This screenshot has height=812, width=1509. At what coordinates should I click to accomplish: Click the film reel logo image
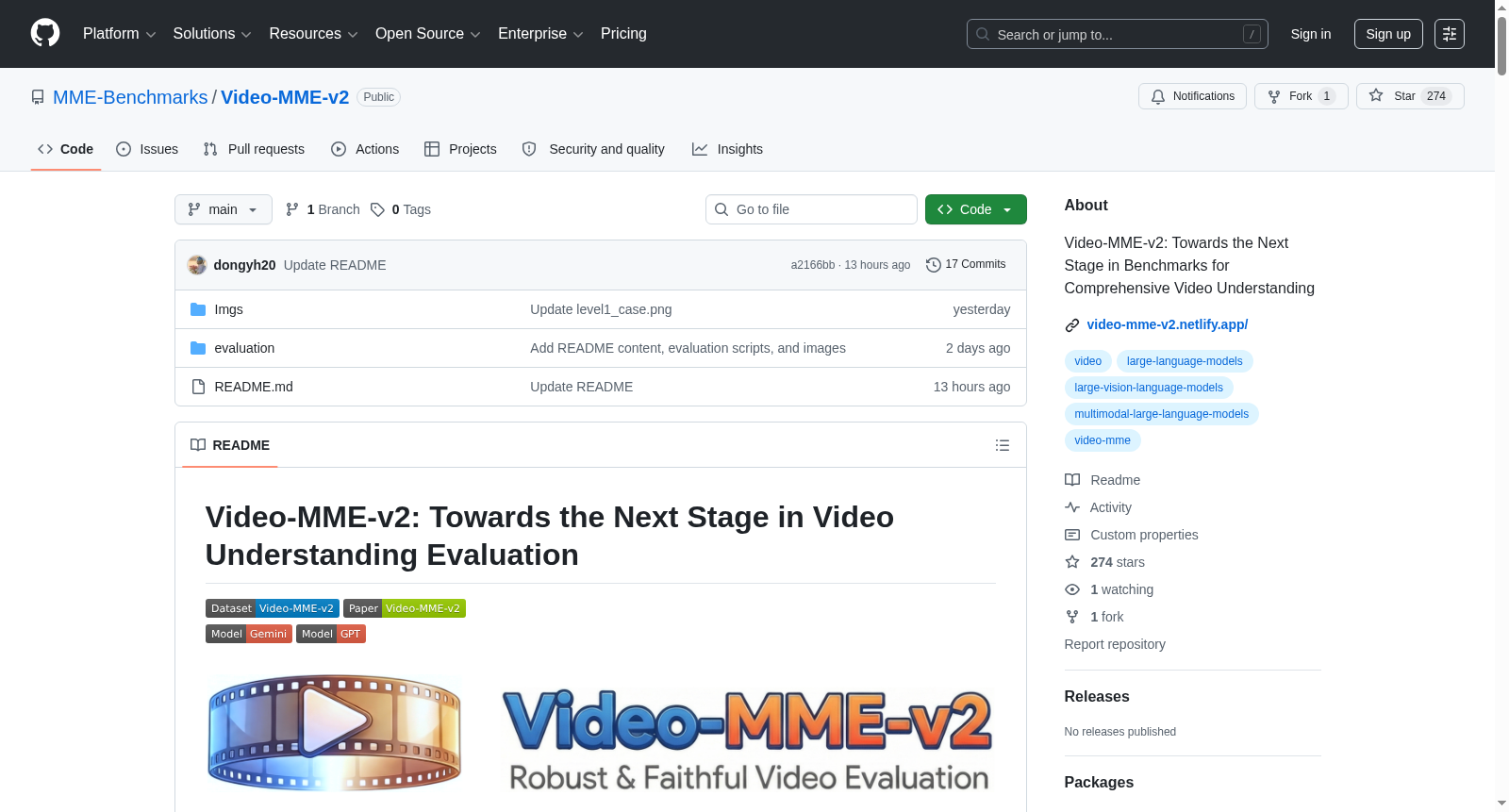tap(334, 732)
